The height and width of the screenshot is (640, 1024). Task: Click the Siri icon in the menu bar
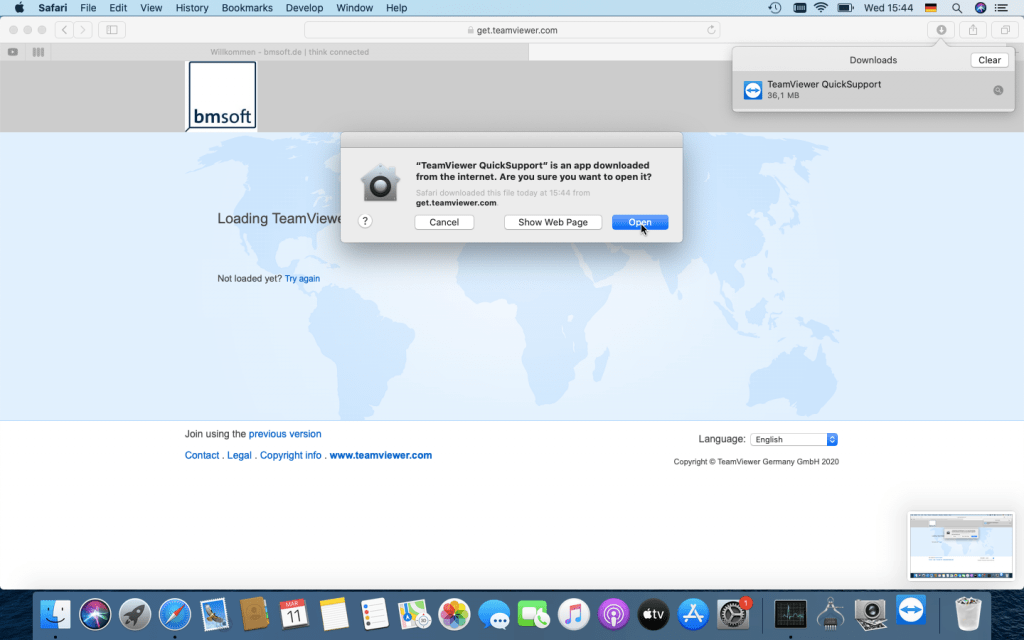pyautogui.click(x=980, y=8)
